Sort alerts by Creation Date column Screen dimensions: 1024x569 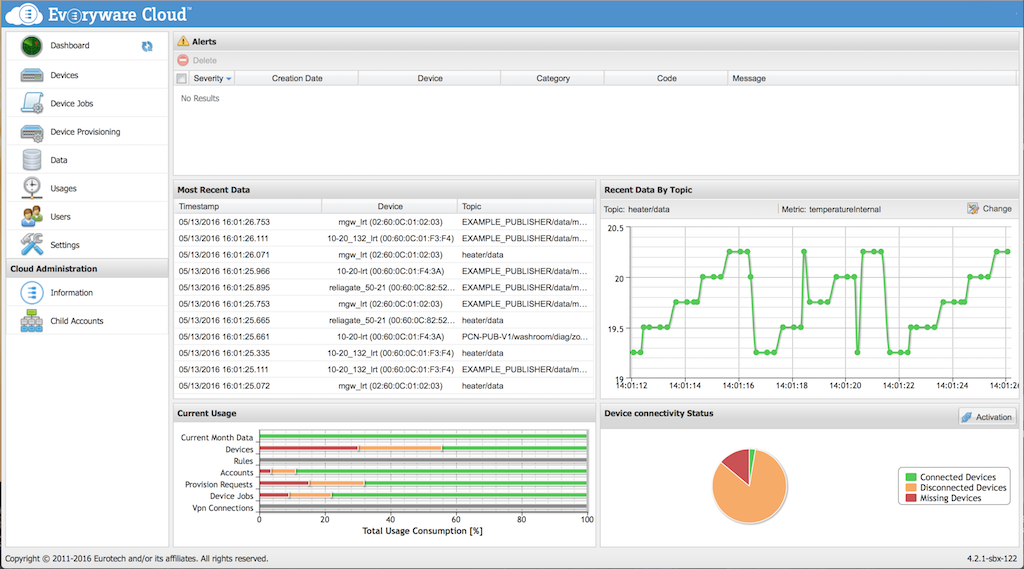click(x=297, y=78)
